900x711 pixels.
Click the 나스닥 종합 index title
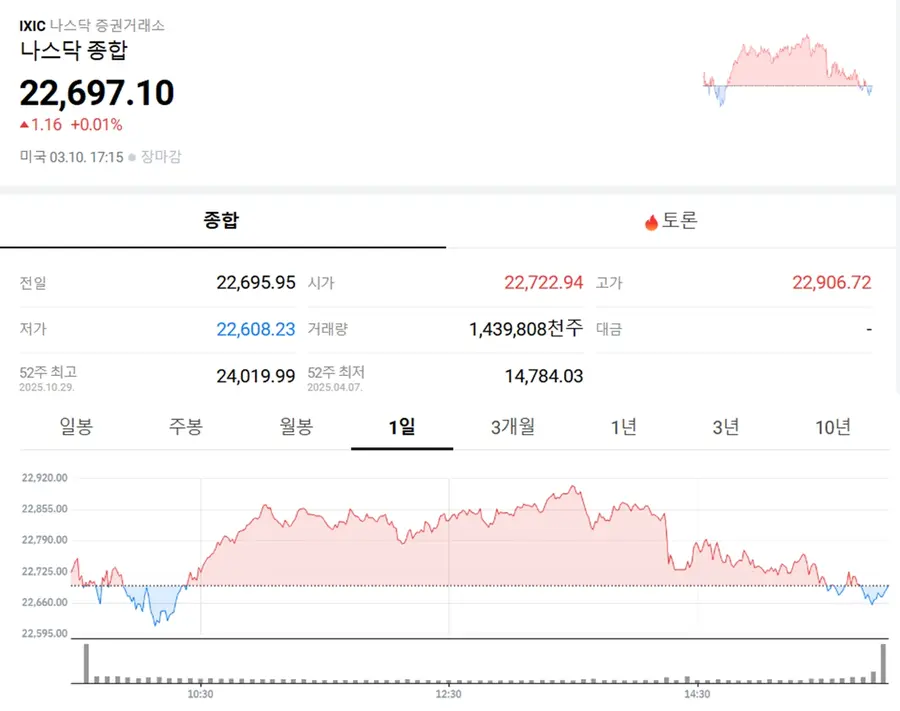[73, 50]
